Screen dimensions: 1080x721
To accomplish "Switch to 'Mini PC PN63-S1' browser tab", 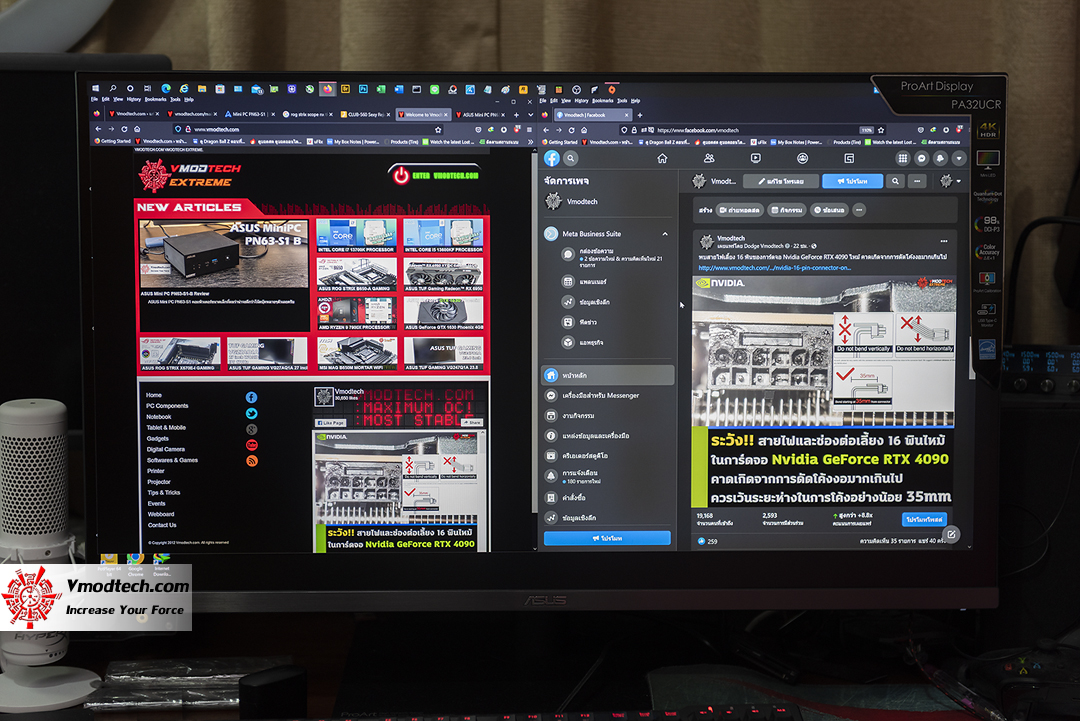I will (x=249, y=114).
